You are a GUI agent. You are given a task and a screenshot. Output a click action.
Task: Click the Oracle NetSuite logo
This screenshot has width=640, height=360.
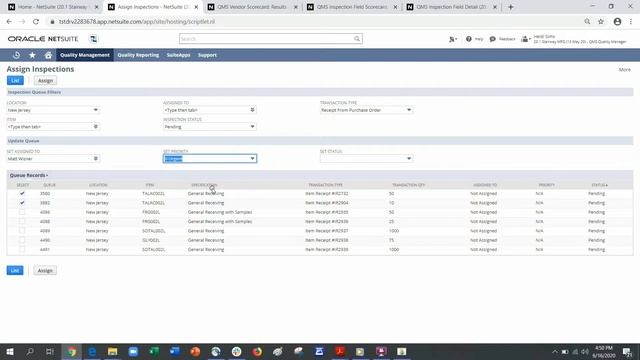click(x=43, y=39)
